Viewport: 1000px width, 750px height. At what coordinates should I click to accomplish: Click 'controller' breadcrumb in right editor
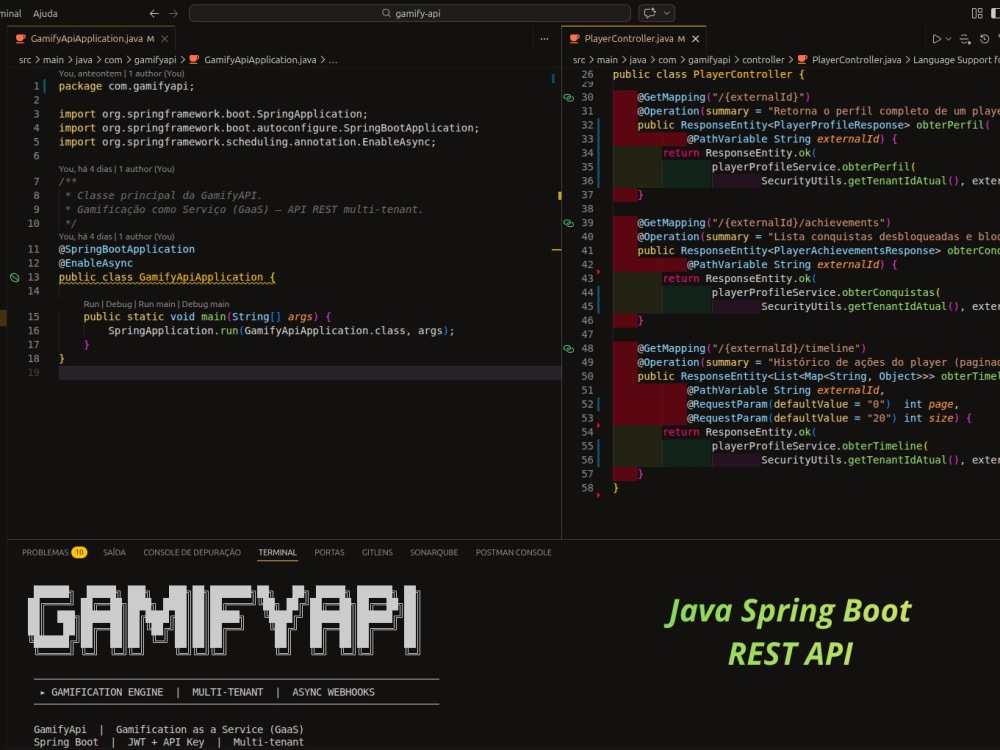tap(763, 60)
